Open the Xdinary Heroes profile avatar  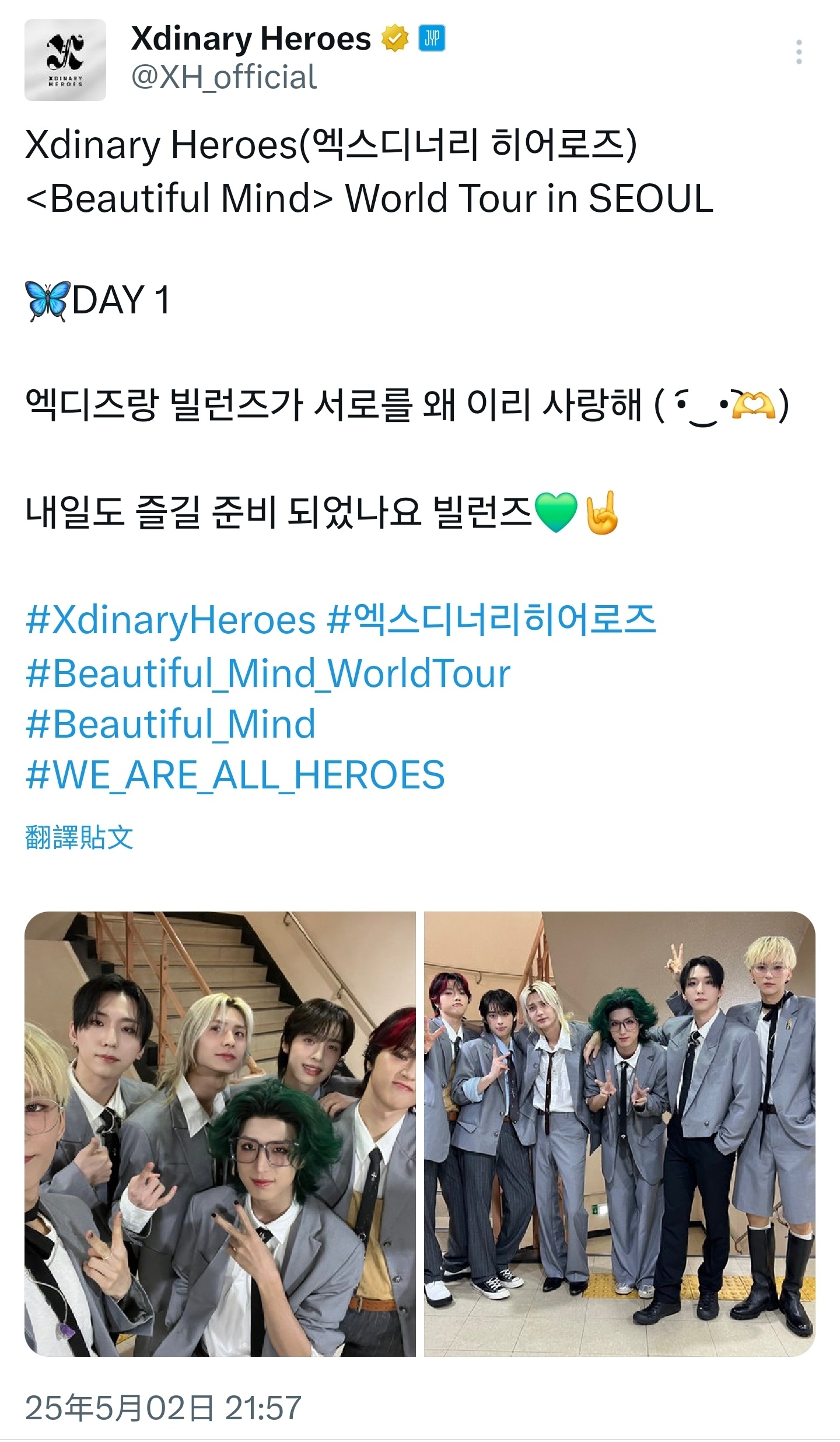click(65, 60)
